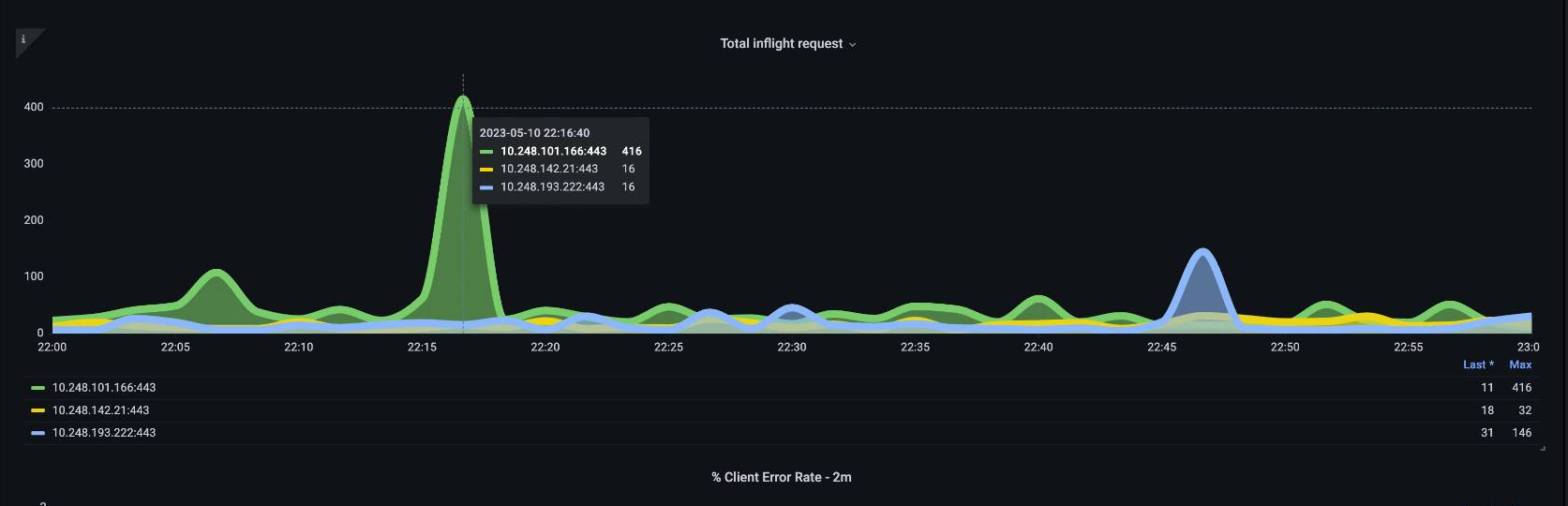Click the 22:30 label on the time axis
The width and height of the screenshot is (1568, 506).
pyautogui.click(x=791, y=347)
